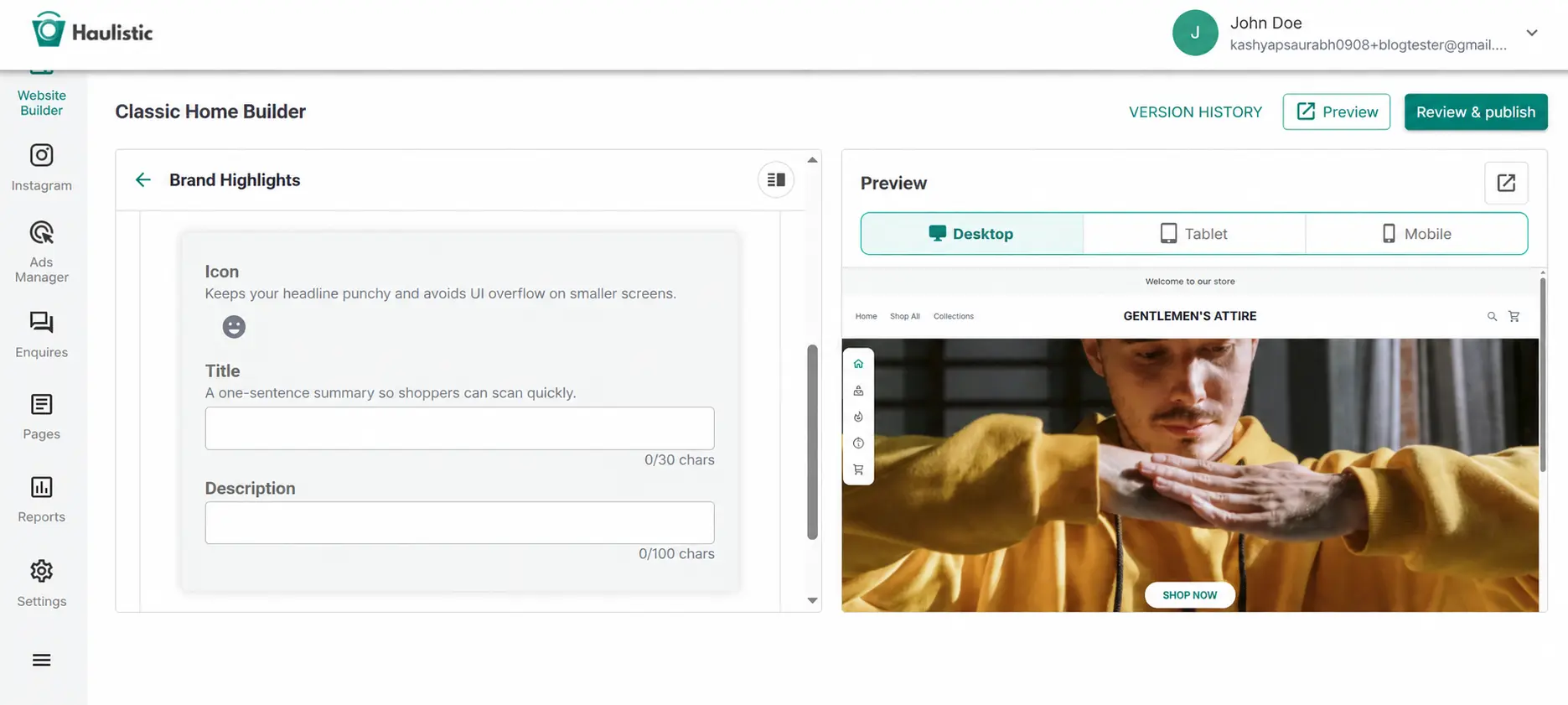Open VERSION HISTORY link
This screenshot has height=705, width=1568.
1195,112
